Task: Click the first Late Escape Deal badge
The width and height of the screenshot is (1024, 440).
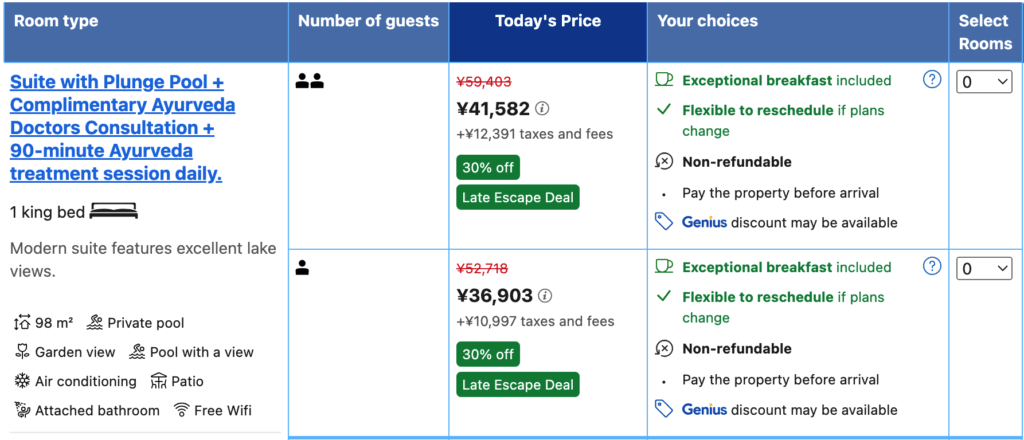Action: click(518, 197)
